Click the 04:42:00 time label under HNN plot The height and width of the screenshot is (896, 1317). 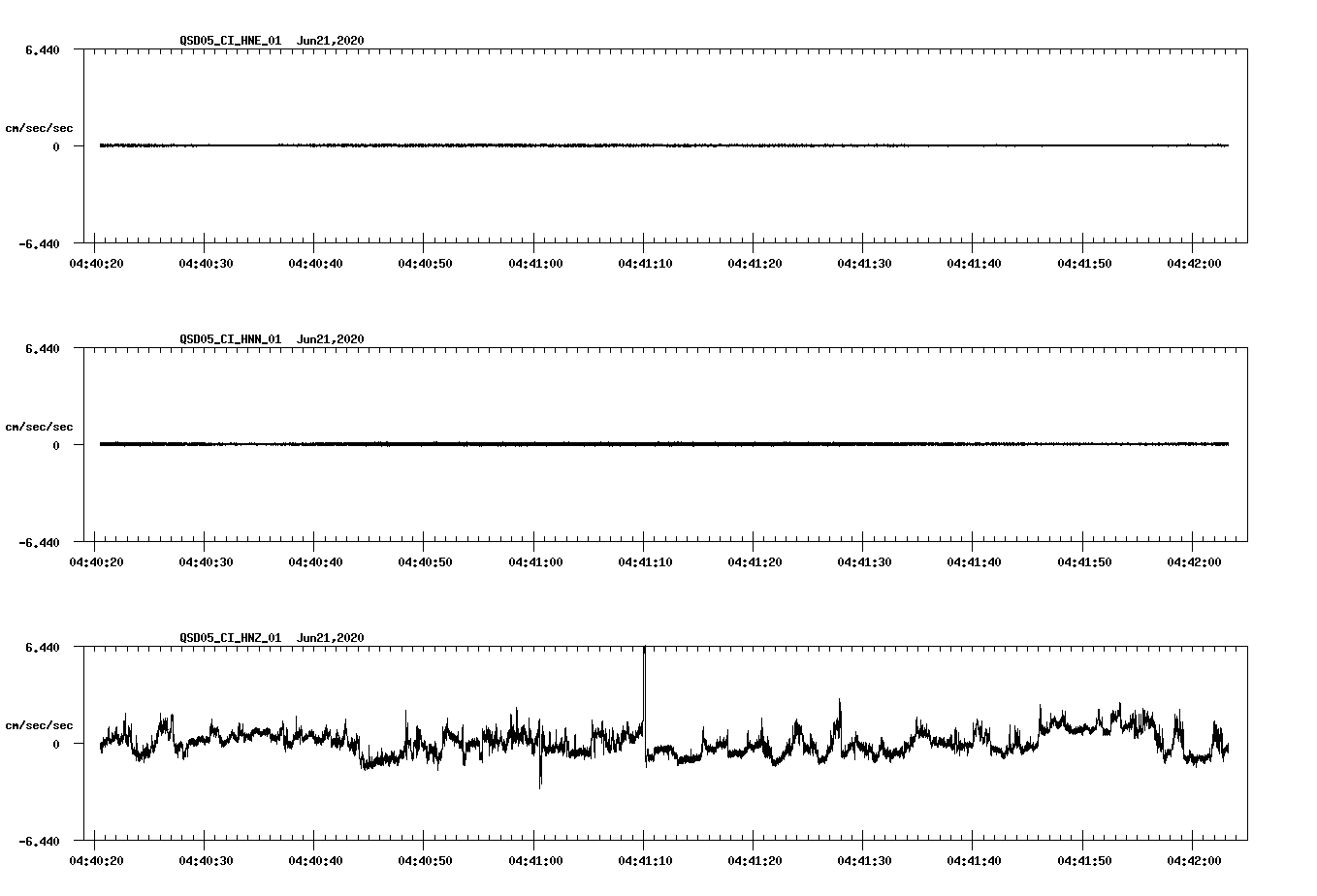click(1194, 562)
